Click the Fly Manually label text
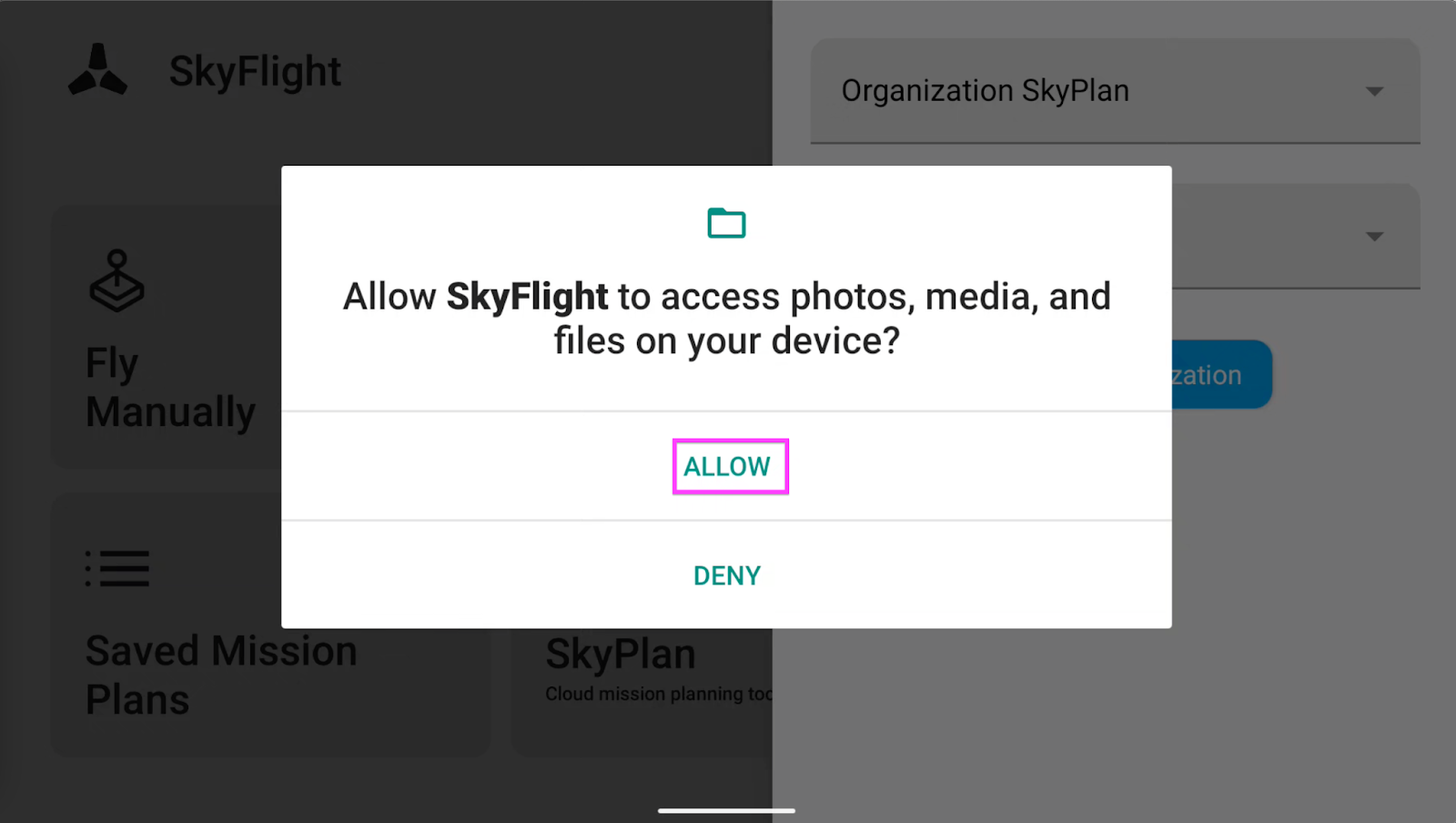The height and width of the screenshot is (823, 1456). point(170,388)
